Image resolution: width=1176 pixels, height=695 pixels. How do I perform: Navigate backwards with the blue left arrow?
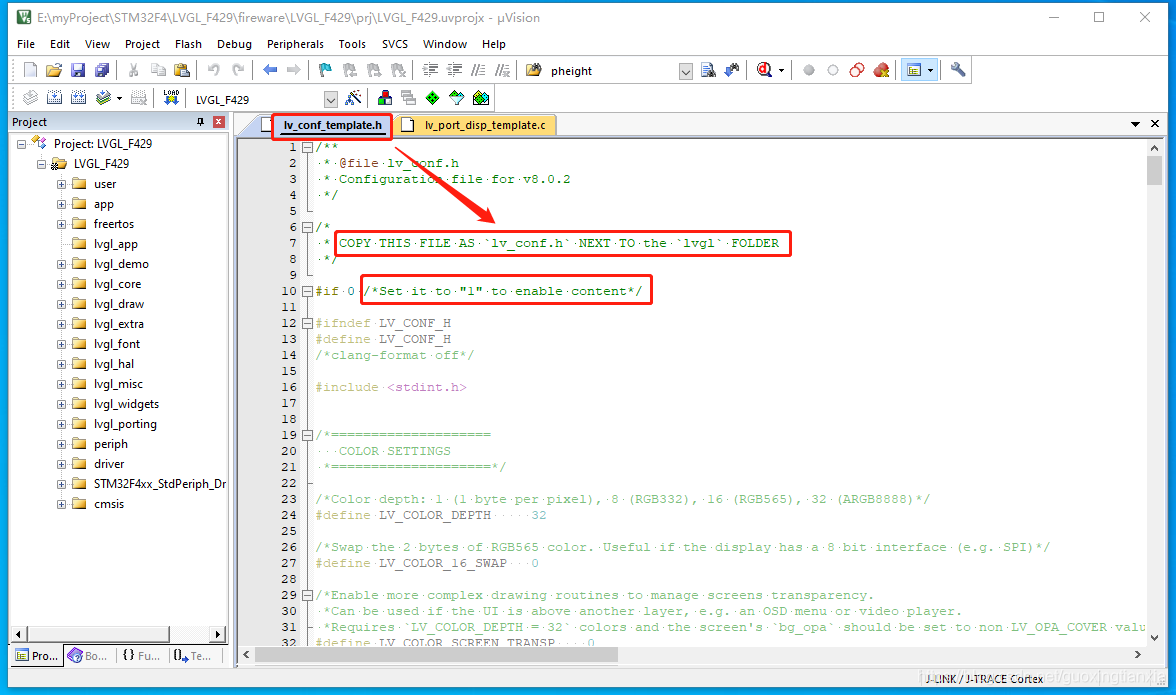point(270,70)
